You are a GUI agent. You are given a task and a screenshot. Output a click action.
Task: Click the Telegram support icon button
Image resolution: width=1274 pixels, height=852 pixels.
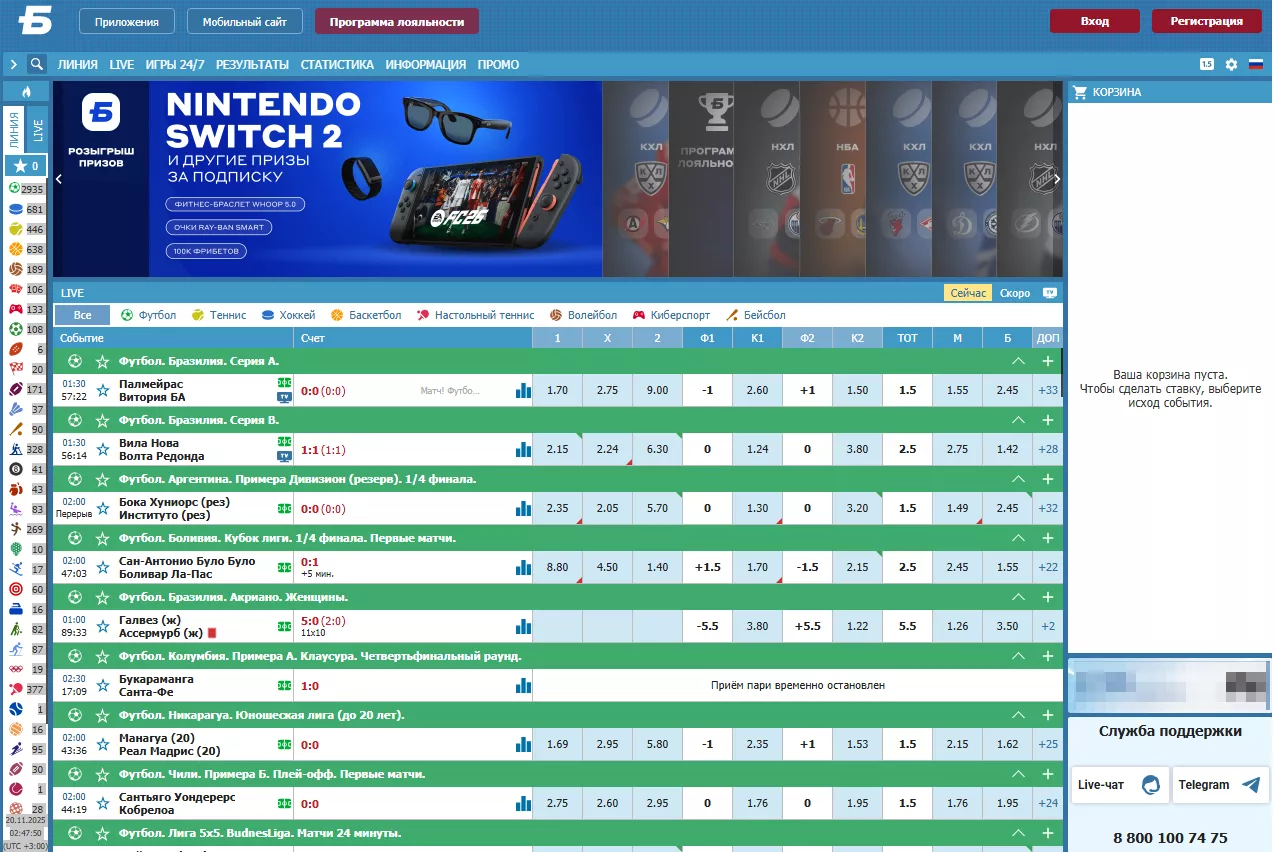[x=1220, y=785]
